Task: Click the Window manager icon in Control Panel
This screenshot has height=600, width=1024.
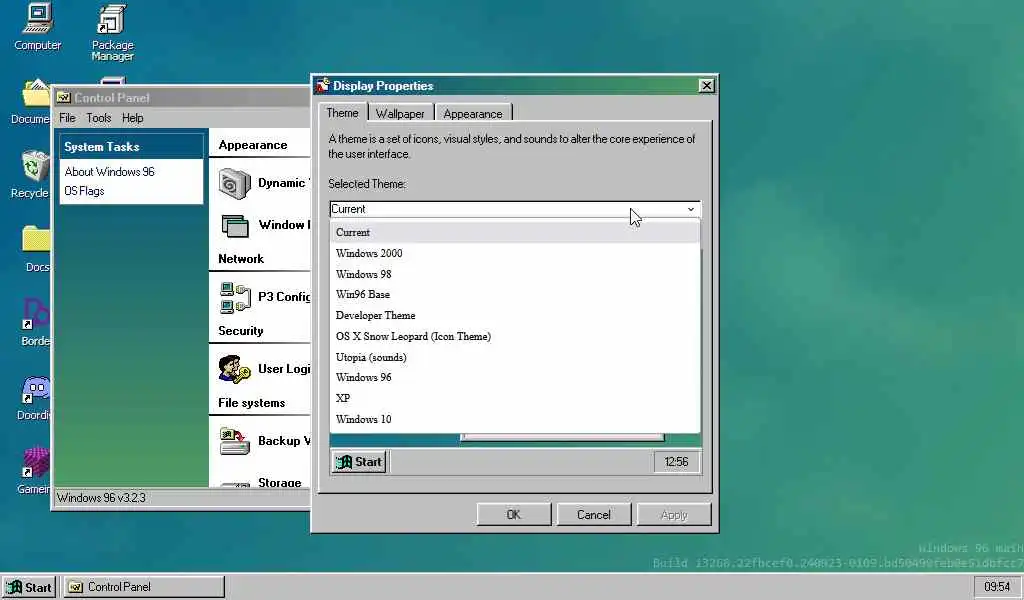Action: [x=234, y=226]
